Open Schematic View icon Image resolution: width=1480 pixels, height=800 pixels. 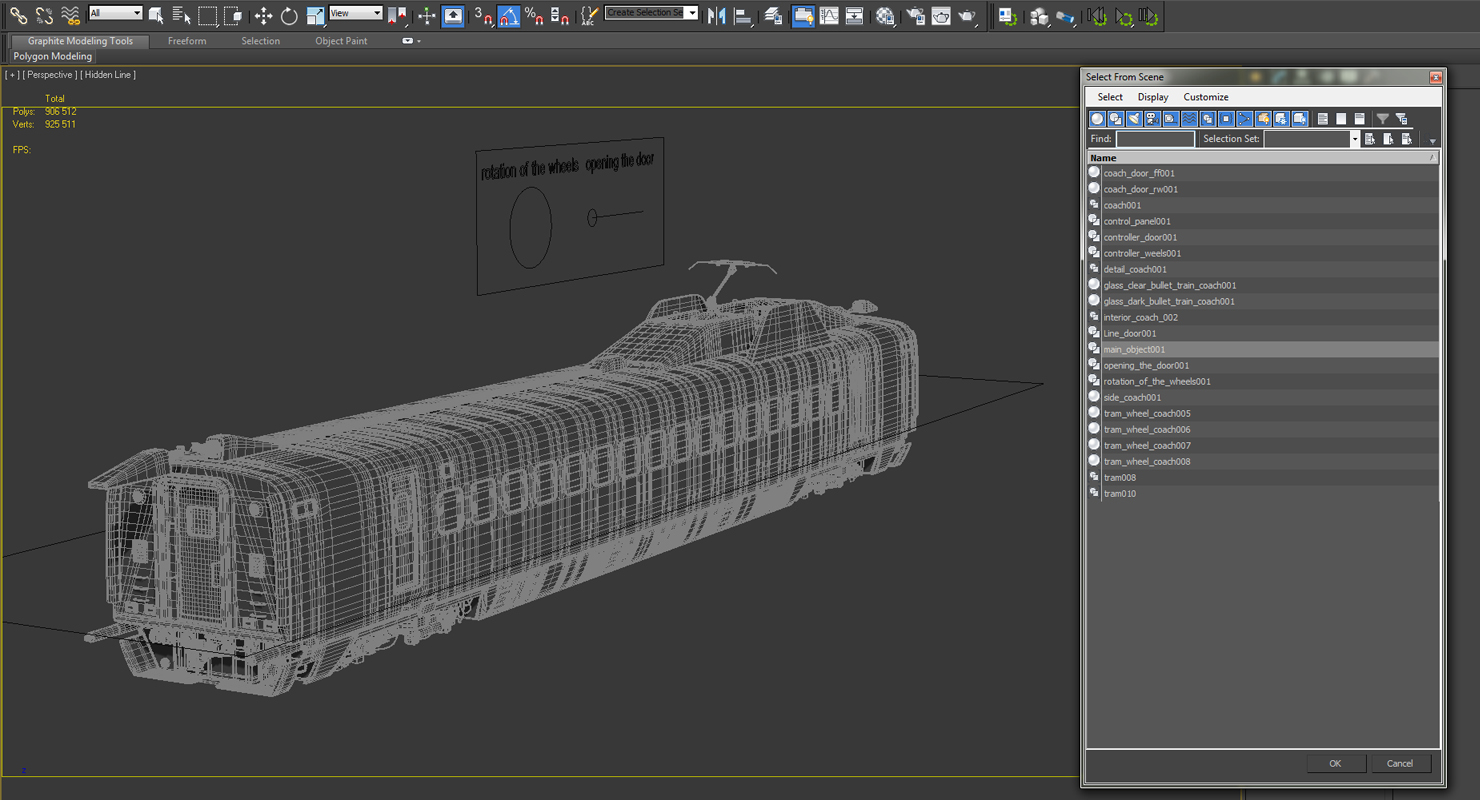pos(855,16)
